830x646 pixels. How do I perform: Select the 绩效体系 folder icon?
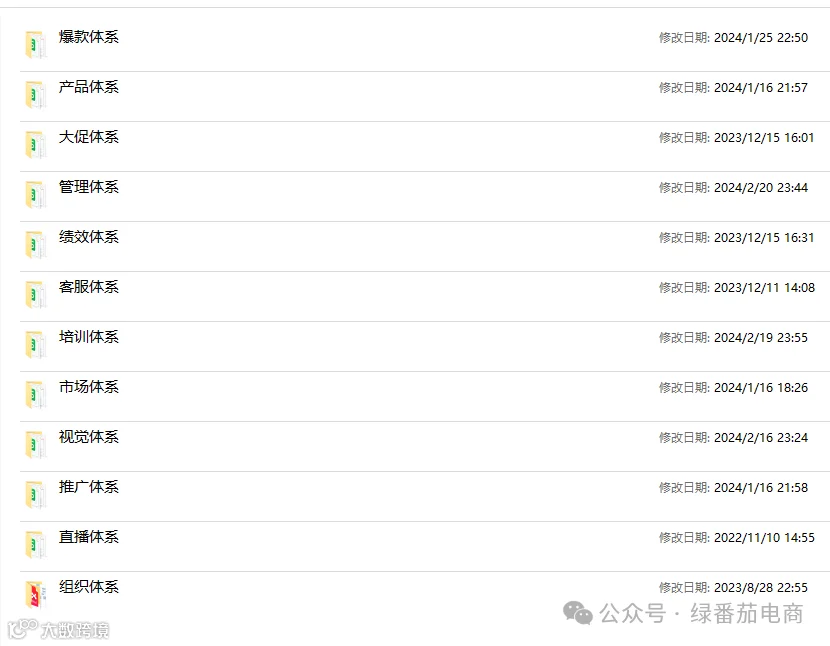click(x=35, y=245)
